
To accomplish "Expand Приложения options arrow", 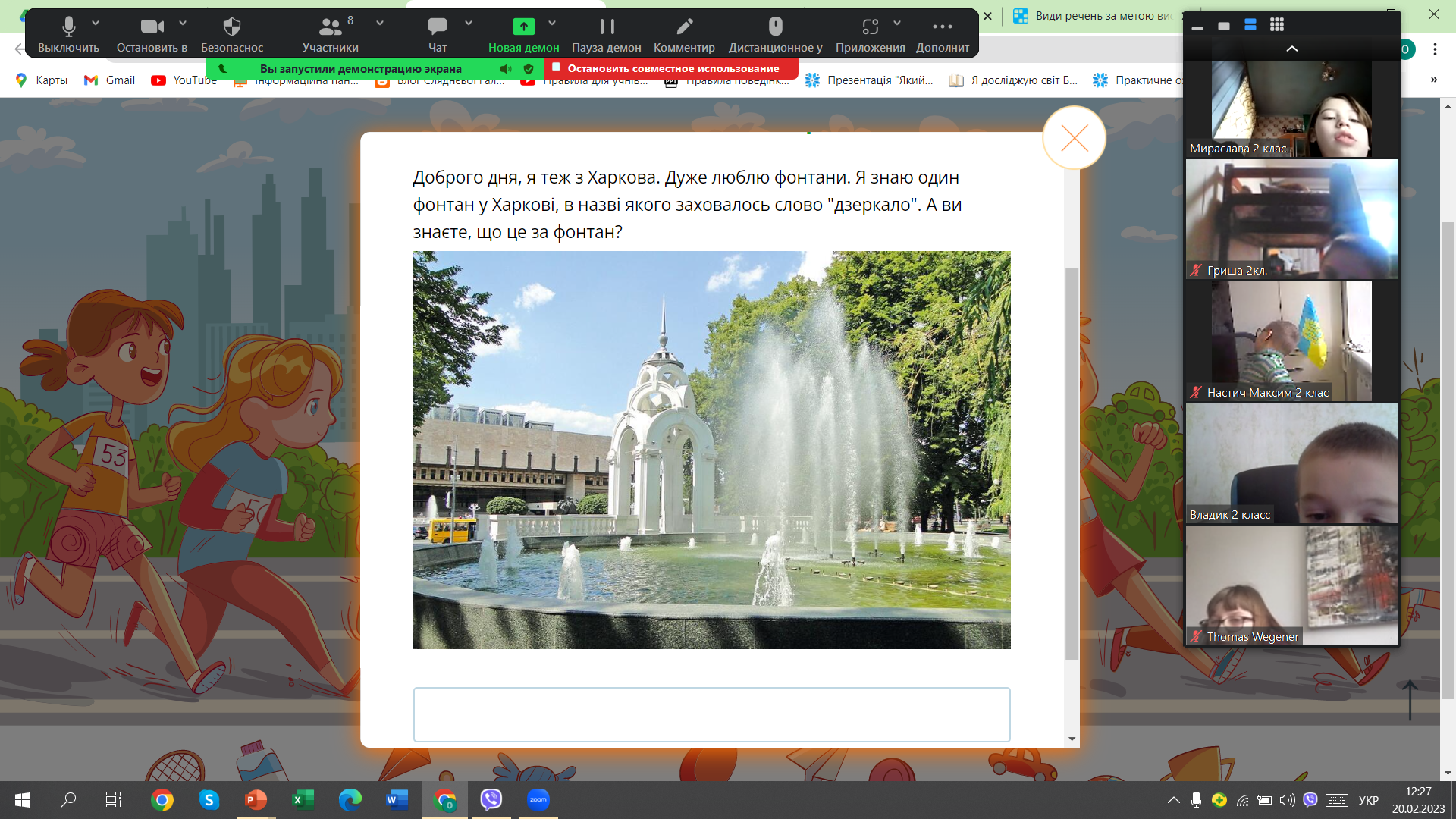I will click(x=897, y=23).
